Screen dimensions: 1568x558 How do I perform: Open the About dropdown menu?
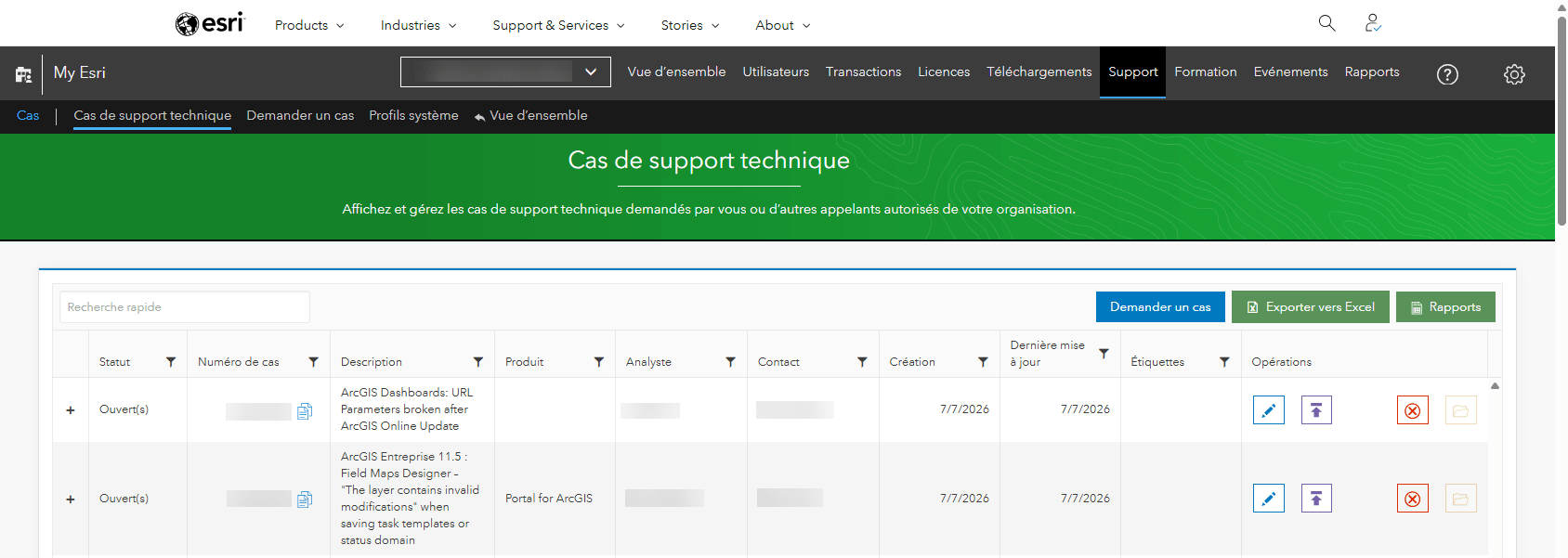[782, 25]
